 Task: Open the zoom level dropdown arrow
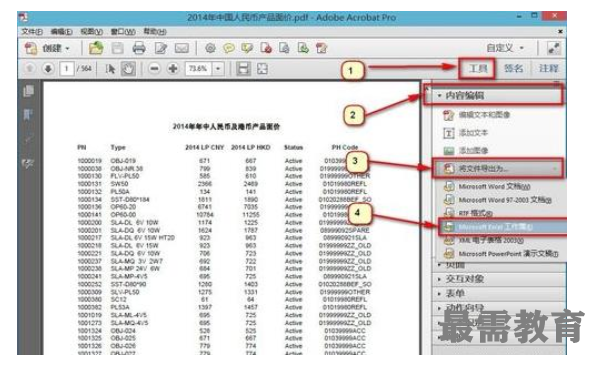(218, 69)
